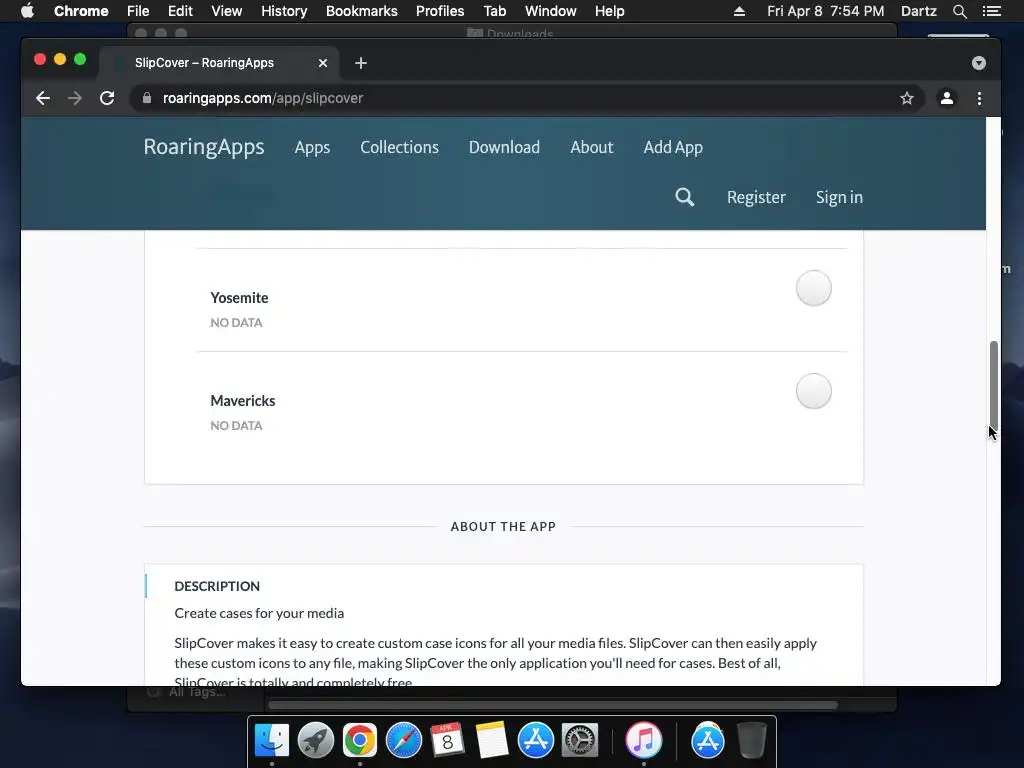
Task: View site info via the lock icon
Action: [147, 98]
